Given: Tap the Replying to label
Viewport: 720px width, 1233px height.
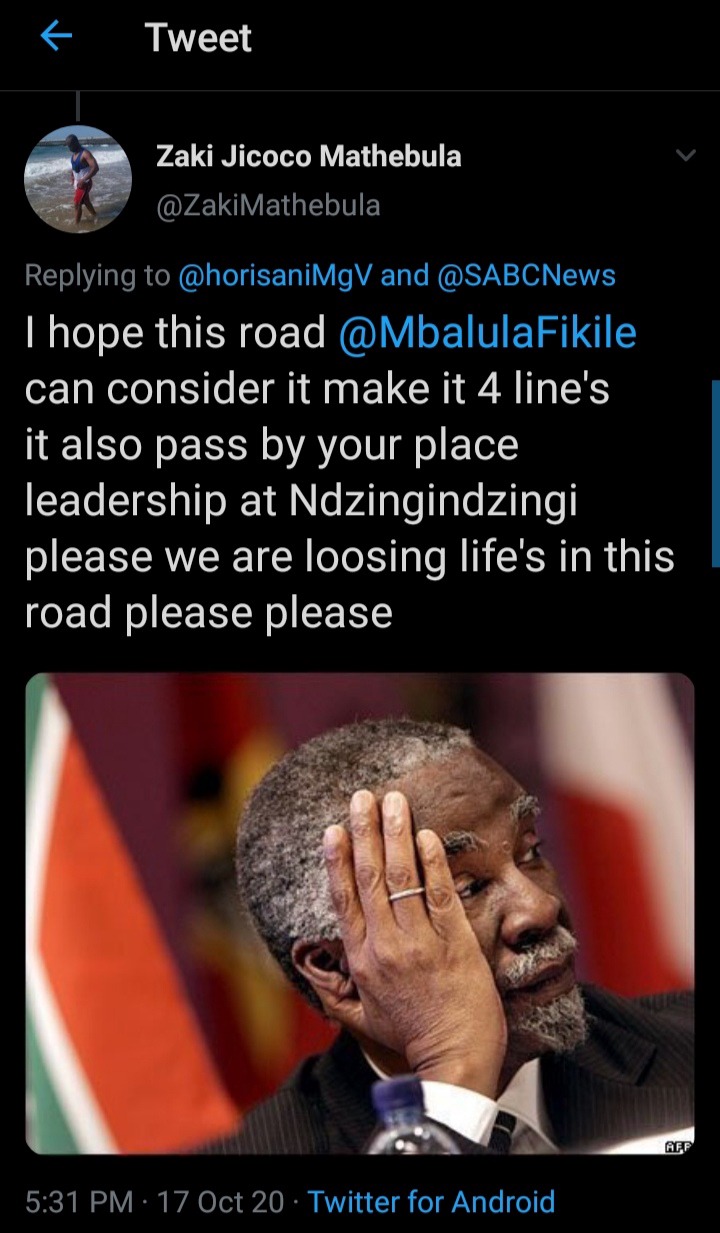Looking at the screenshot, I should click(x=97, y=276).
